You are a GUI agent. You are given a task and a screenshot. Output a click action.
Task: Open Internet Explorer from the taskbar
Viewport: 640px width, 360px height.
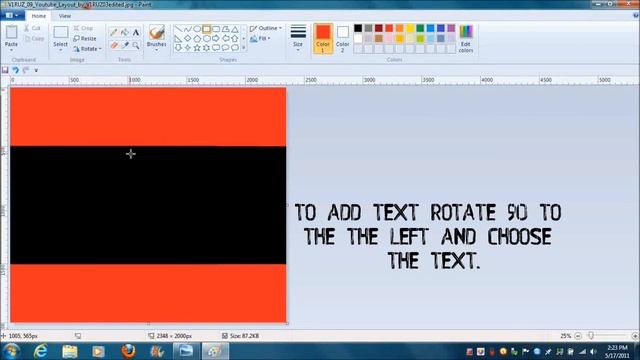click(40, 351)
